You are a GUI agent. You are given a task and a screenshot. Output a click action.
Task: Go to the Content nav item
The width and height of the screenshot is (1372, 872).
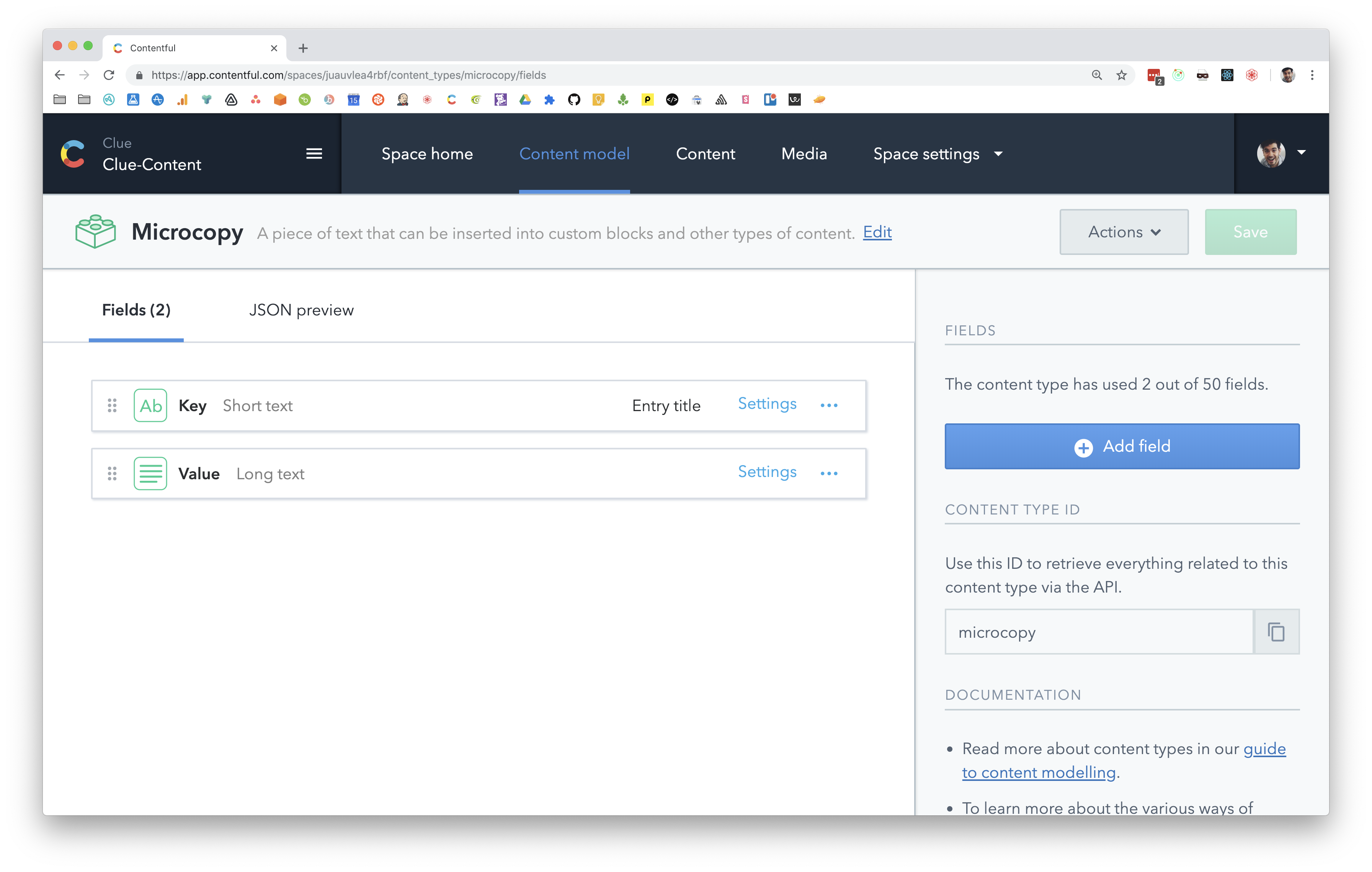coord(705,154)
